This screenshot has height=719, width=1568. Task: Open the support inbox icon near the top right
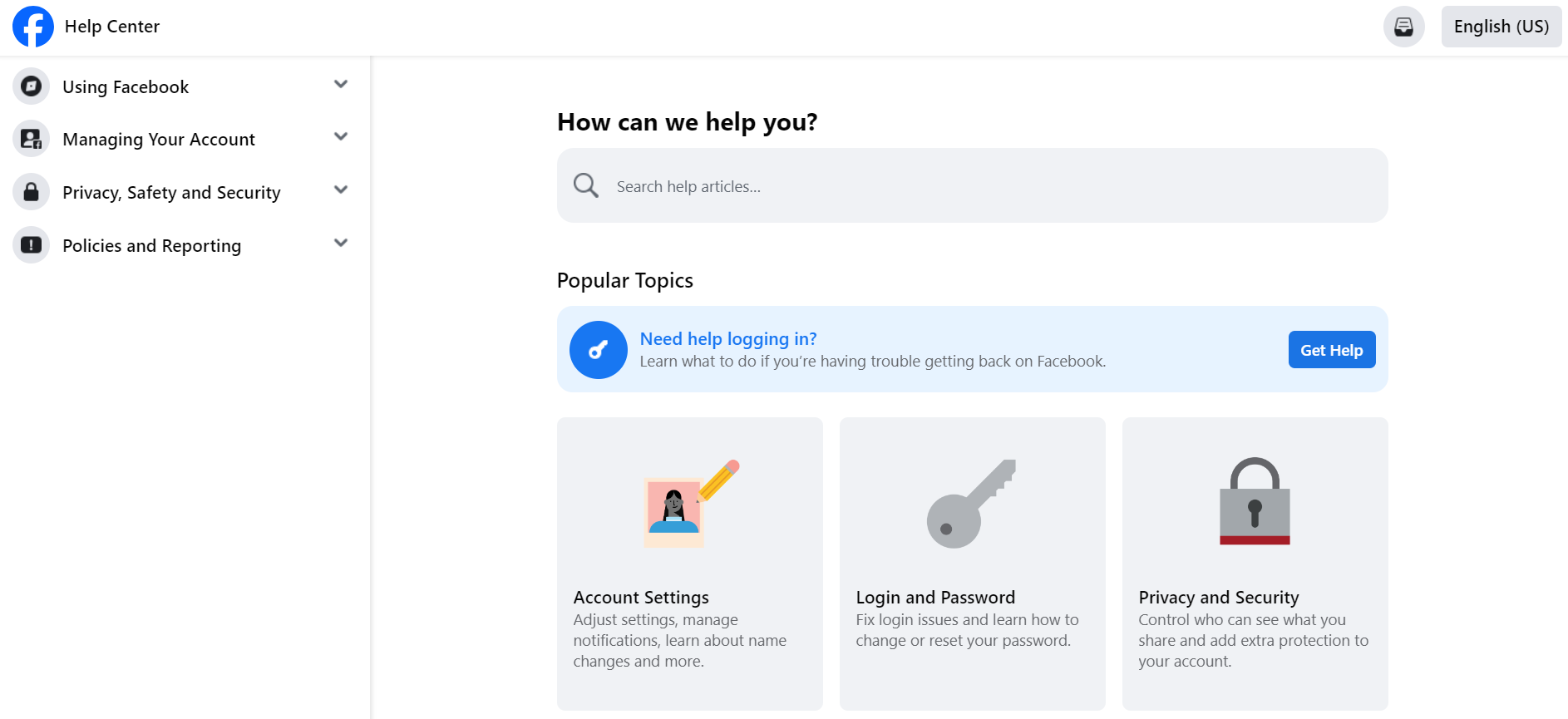point(1403,26)
